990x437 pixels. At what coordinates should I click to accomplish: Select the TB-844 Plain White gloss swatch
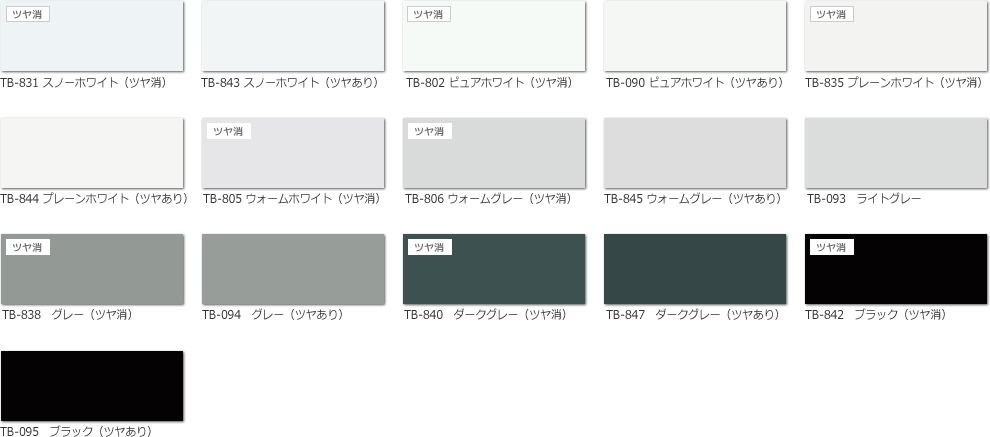tap(92, 153)
